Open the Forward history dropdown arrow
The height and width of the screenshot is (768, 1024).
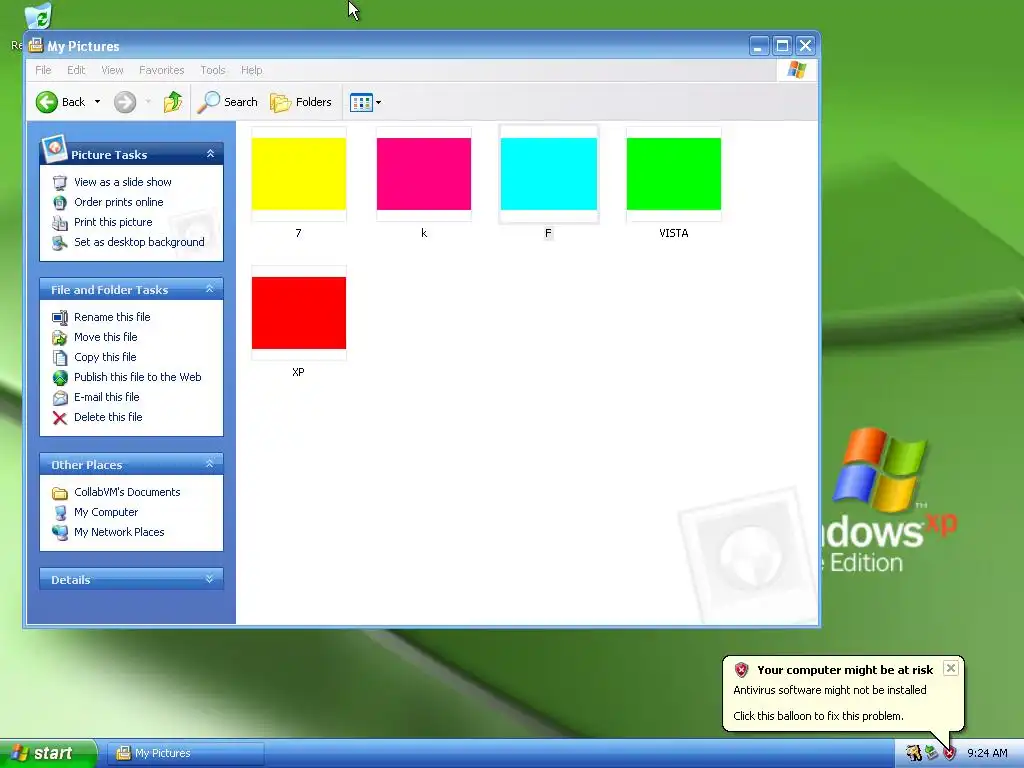pyautogui.click(x=148, y=102)
